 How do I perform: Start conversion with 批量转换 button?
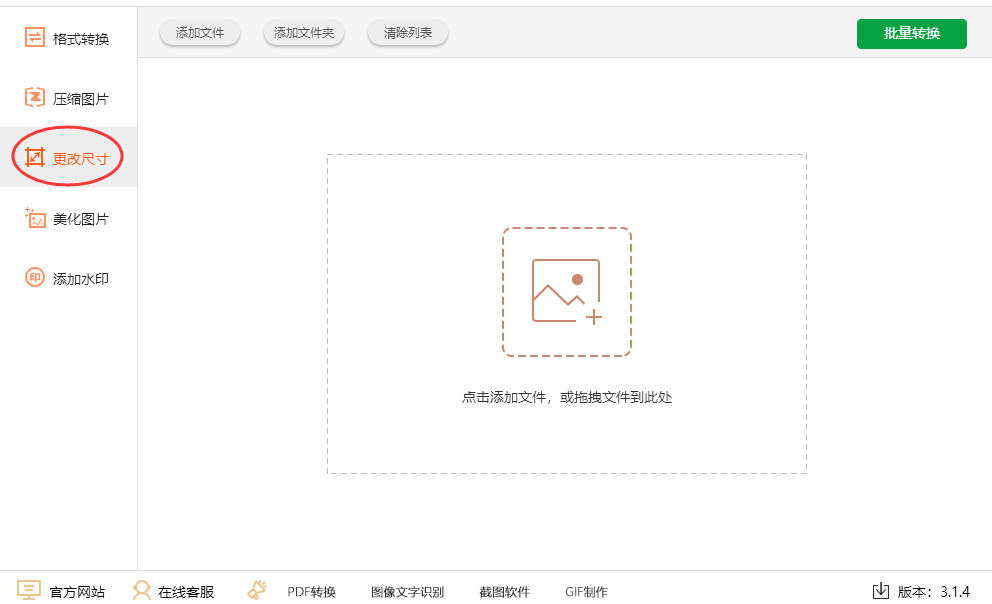[x=912, y=34]
